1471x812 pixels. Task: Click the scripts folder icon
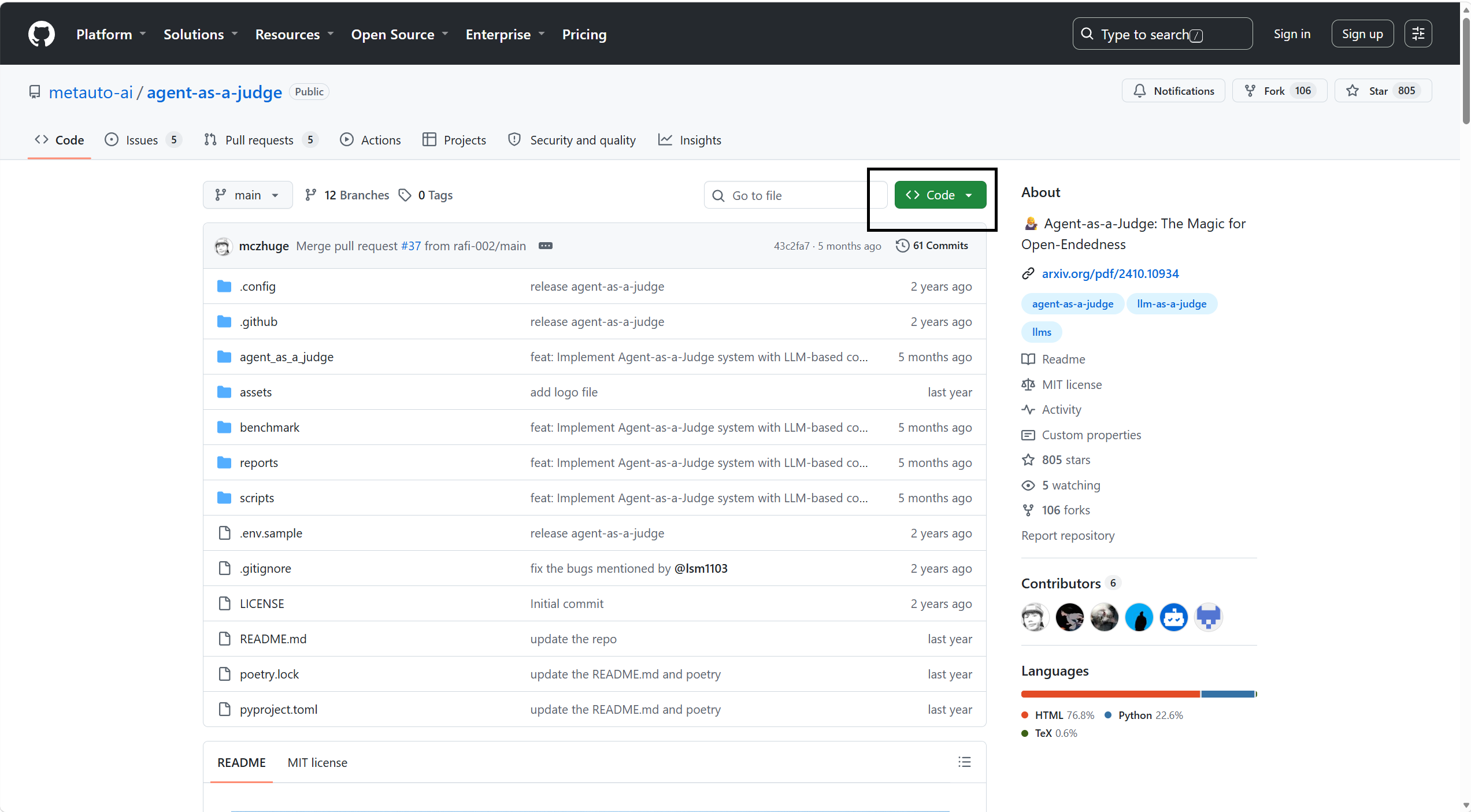click(224, 498)
